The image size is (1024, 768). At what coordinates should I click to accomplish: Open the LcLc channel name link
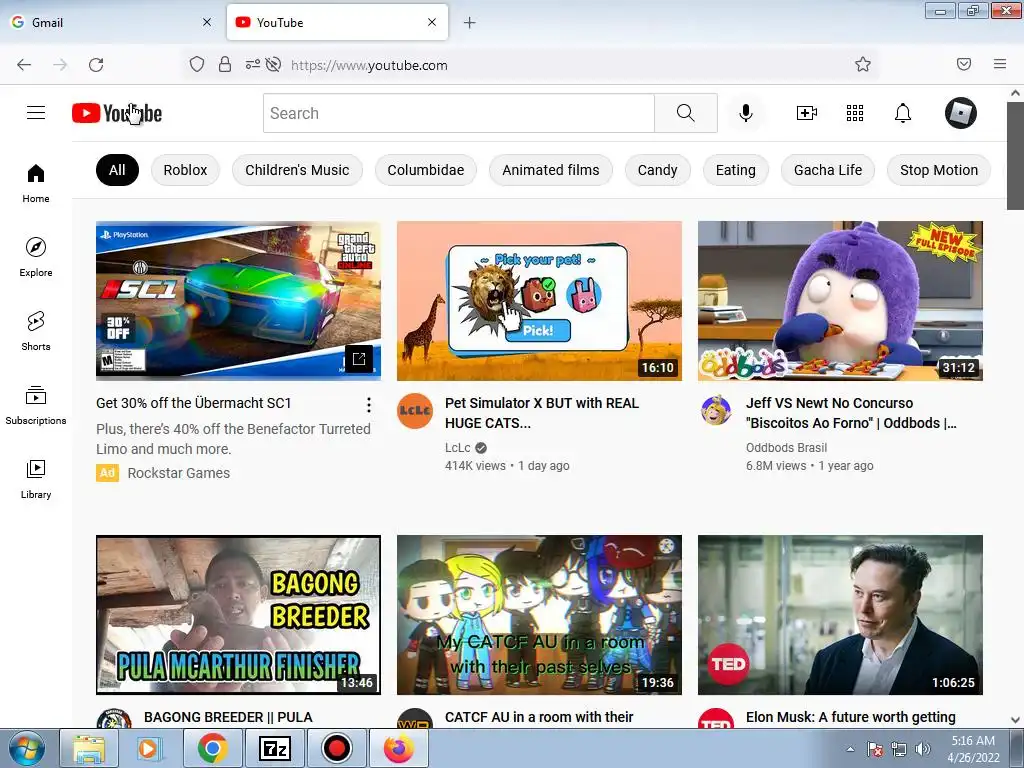pos(458,447)
